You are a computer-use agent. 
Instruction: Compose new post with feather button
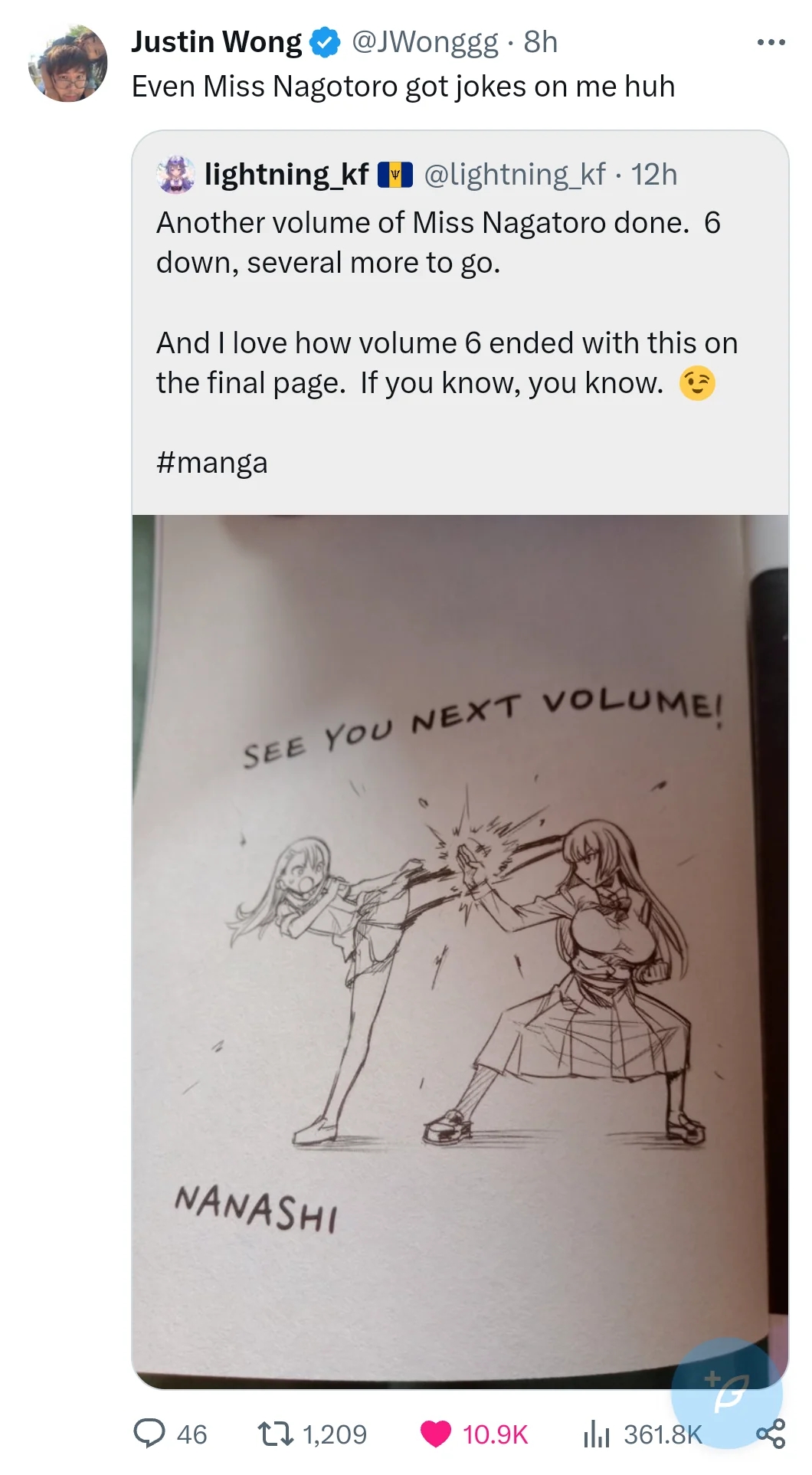(727, 1394)
